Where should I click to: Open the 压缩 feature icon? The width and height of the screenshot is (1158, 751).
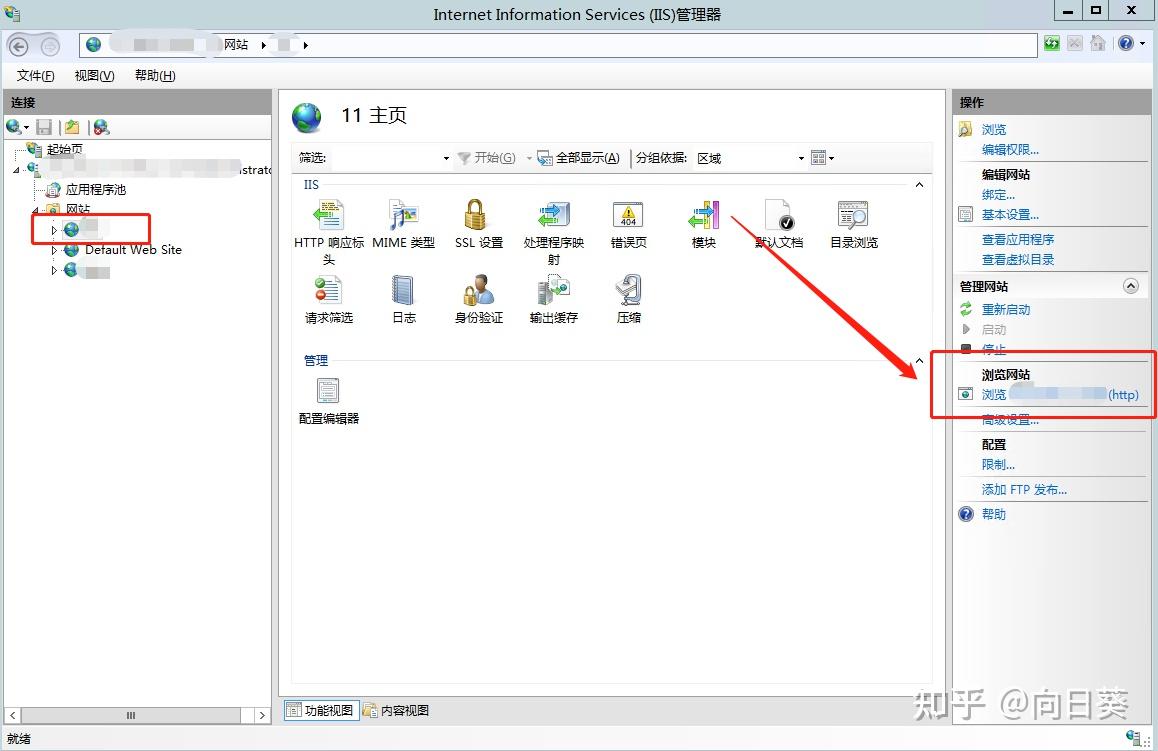pos(628,290)
